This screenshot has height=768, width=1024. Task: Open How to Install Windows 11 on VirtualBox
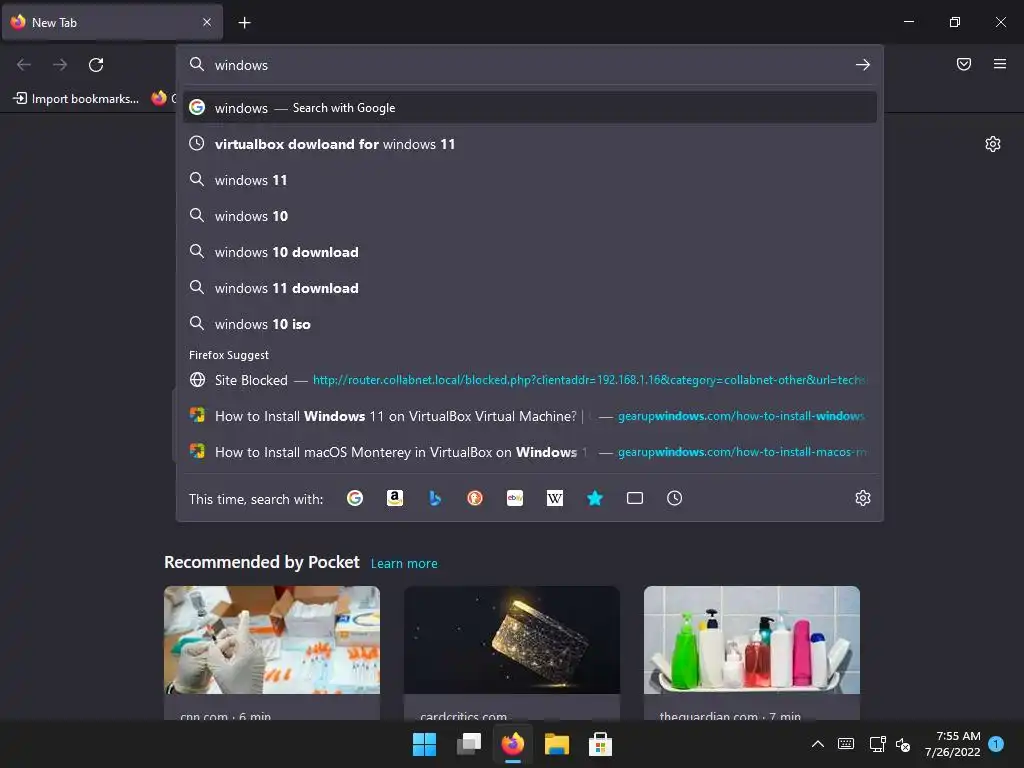point(530,416)
